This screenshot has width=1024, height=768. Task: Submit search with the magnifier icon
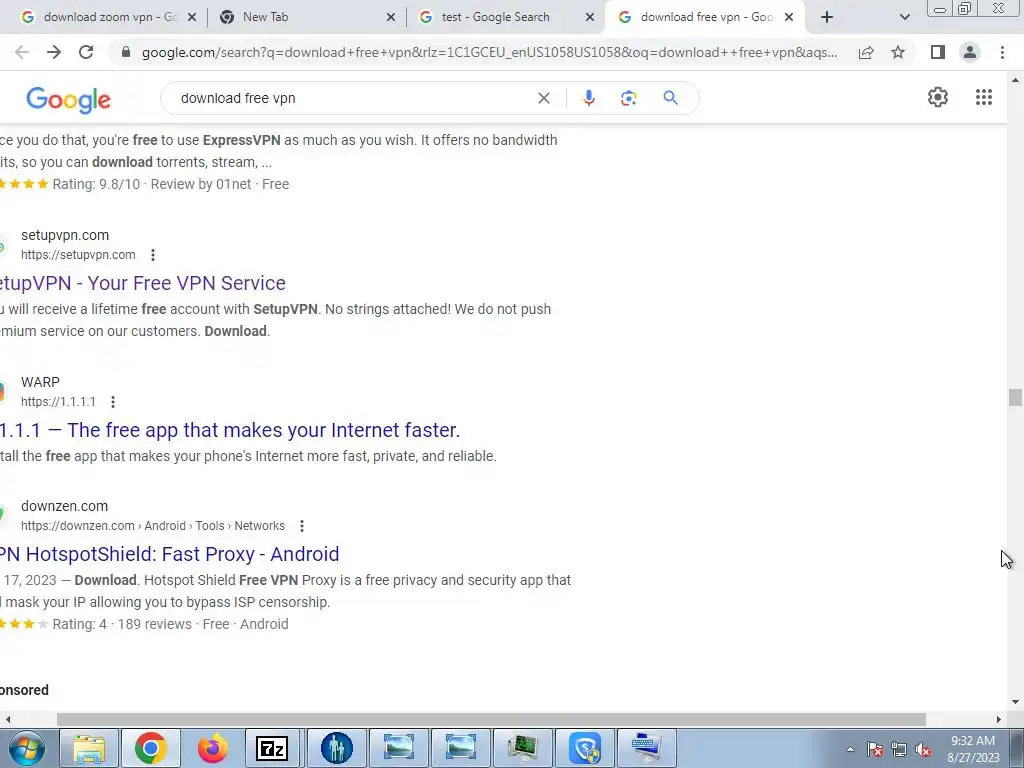[x=670, y=98]
